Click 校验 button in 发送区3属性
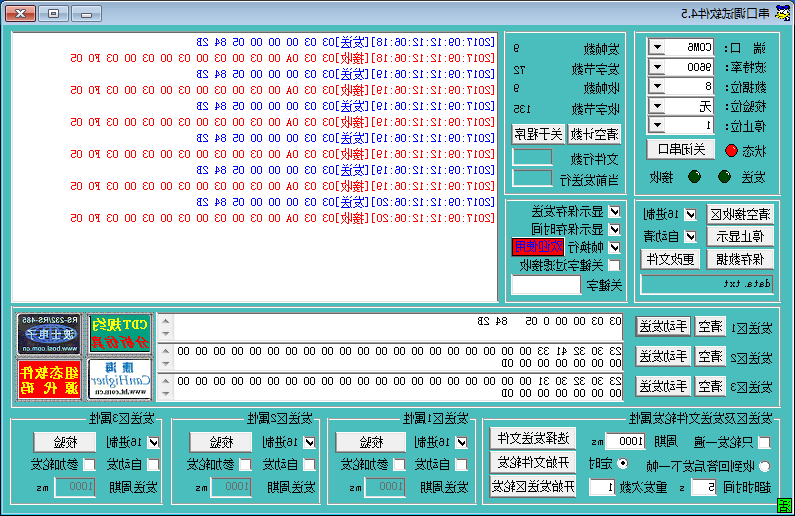The height and width of the screenshot is (516, 795). coord(65,443)
